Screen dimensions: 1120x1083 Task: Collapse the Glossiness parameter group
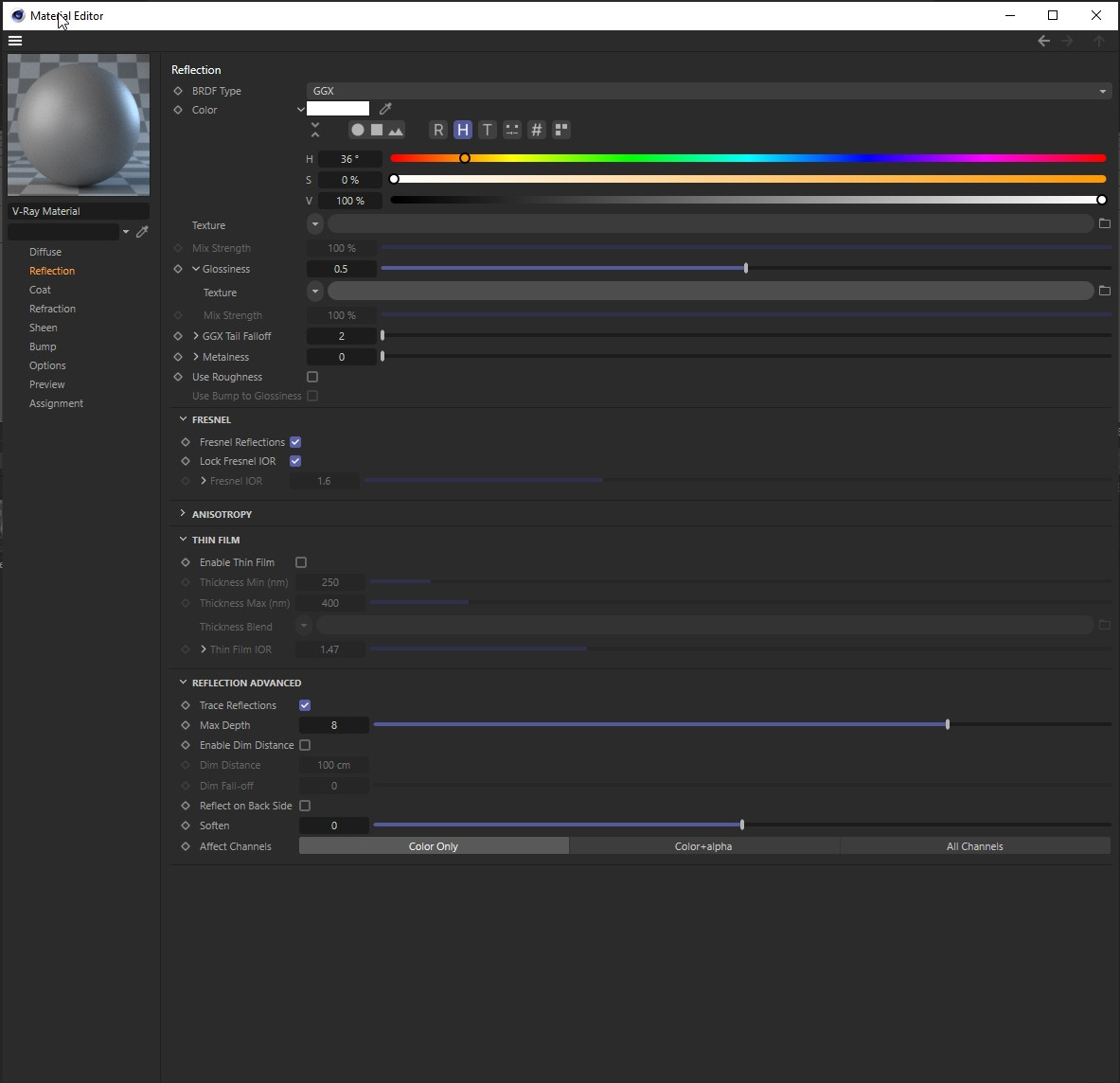click(196, 269)
